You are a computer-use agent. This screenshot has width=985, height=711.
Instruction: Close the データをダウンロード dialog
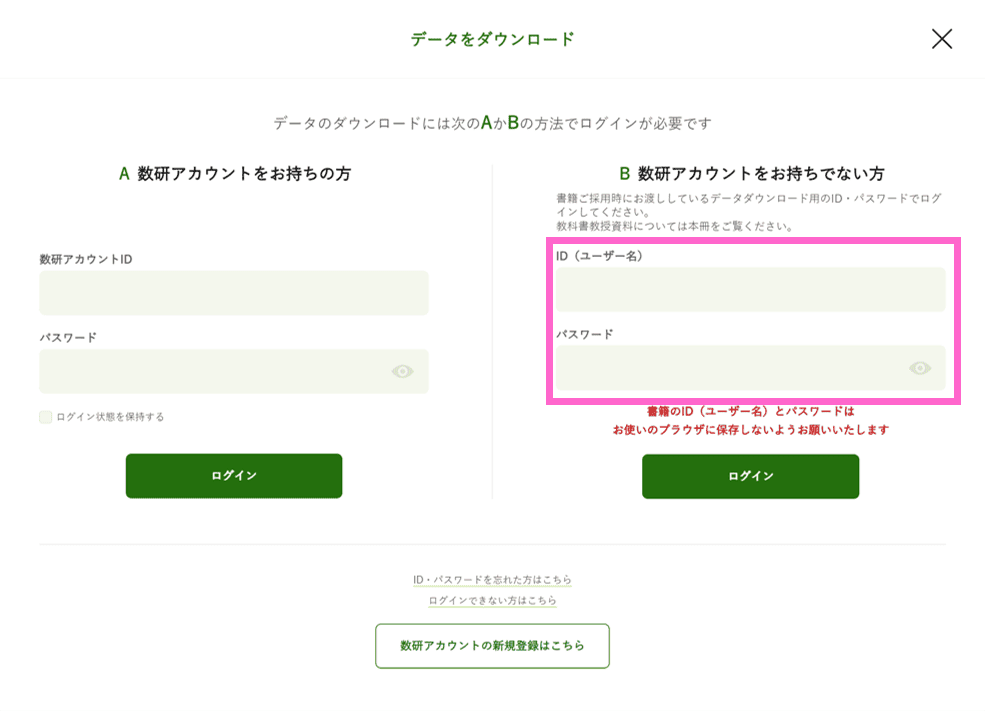(x=941, y=39)
